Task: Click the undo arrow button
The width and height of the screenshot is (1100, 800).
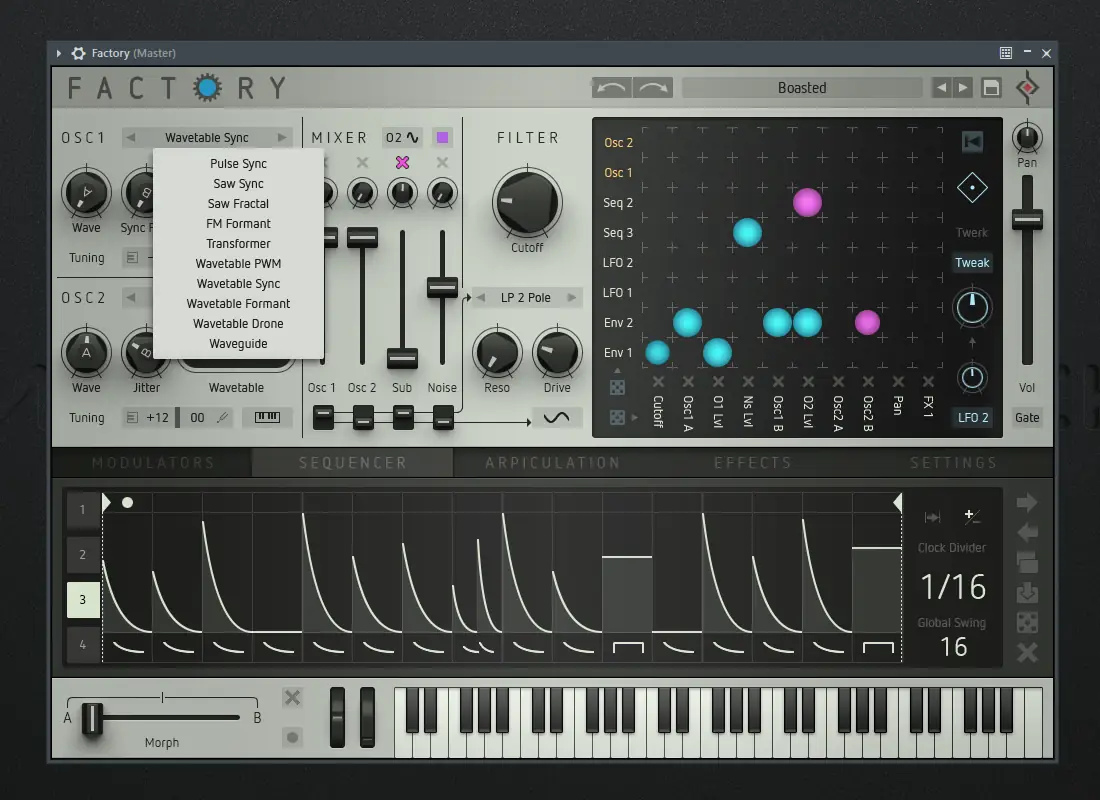Action: [x=611, y=88]
